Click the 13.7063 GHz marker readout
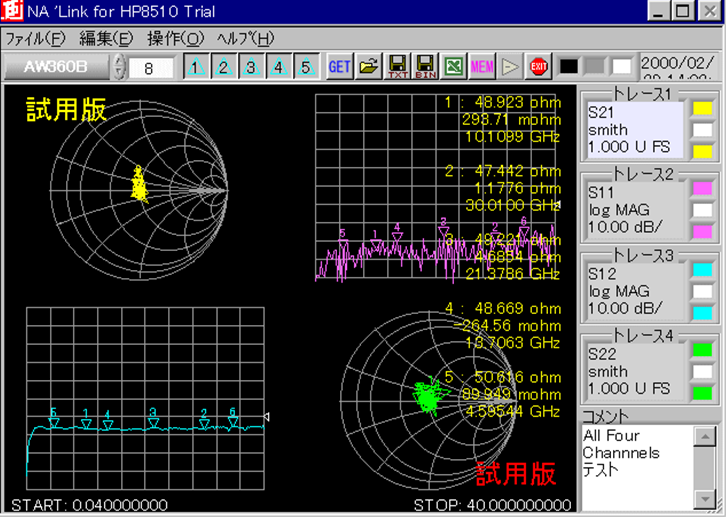This screenshot has height=517, width=726. coord(513,343)
